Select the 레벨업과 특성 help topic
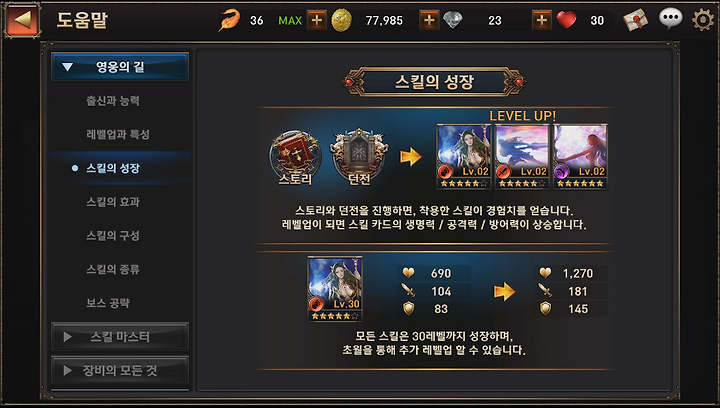 (118, 134)
